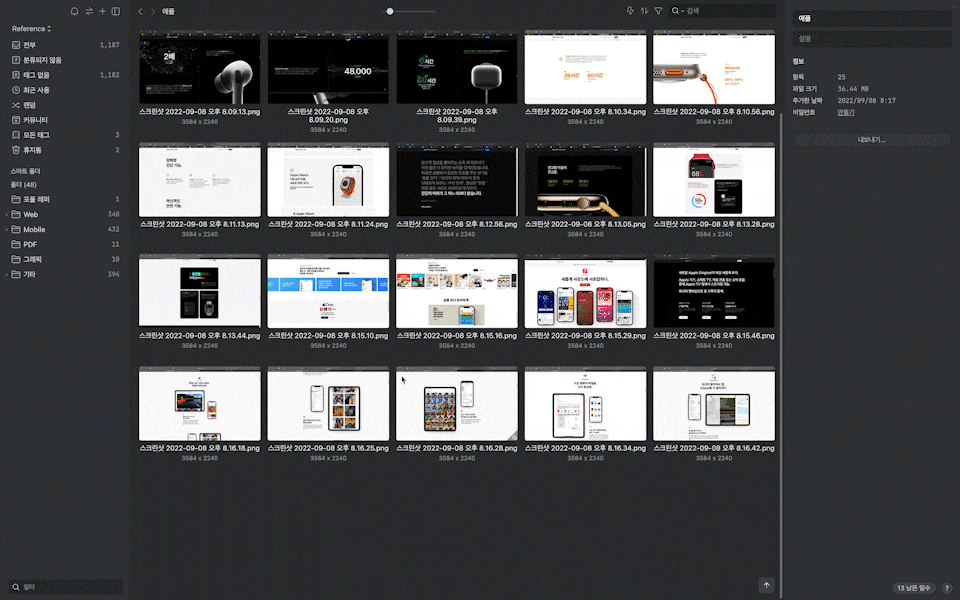The height and width of the screenshot is (600, 960).
Task: Go forward with the right arrow
Action: click(x=153, y=11)
